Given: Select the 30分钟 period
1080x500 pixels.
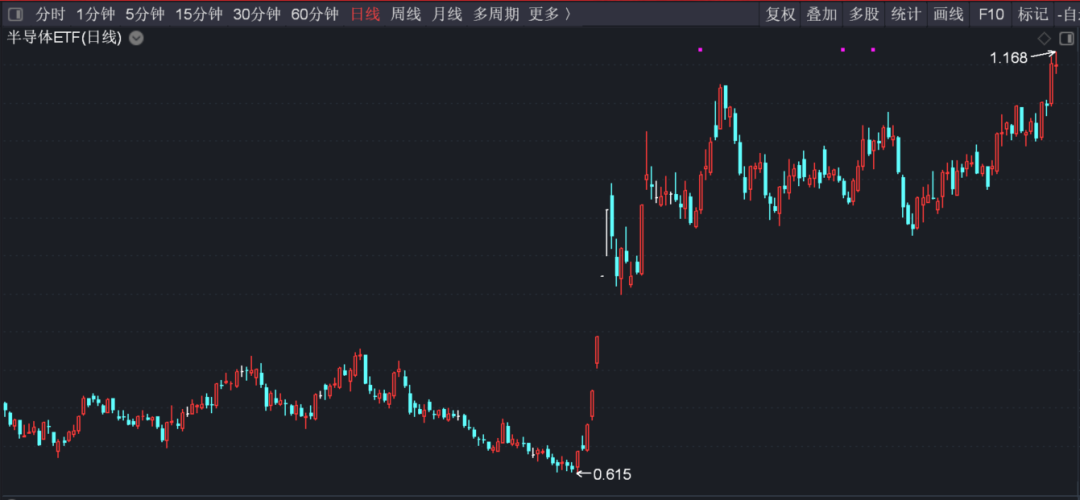Looking at the screenshot, I should [256, 14].
